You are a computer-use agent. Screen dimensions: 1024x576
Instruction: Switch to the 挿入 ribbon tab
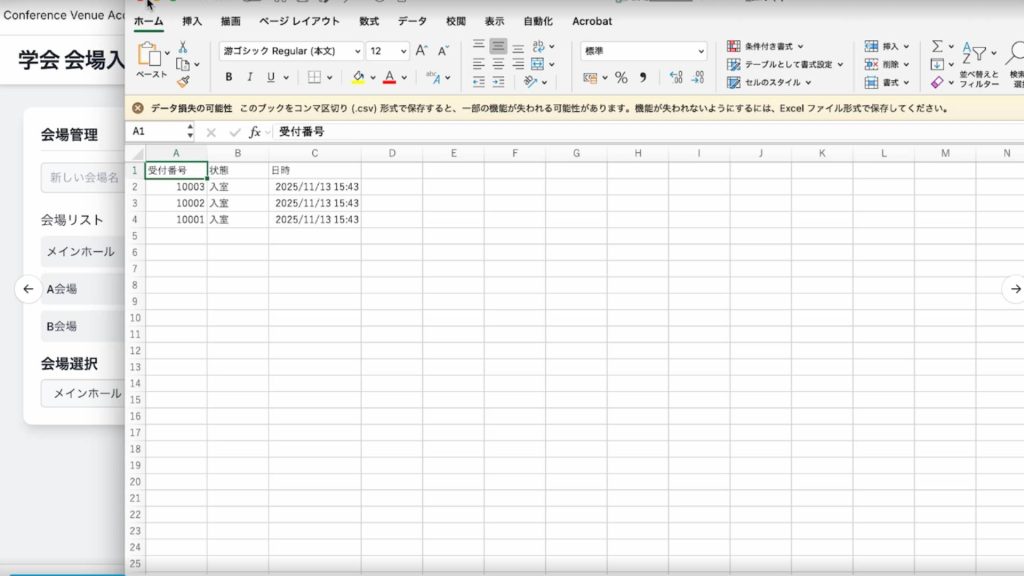tap(192, 21)
